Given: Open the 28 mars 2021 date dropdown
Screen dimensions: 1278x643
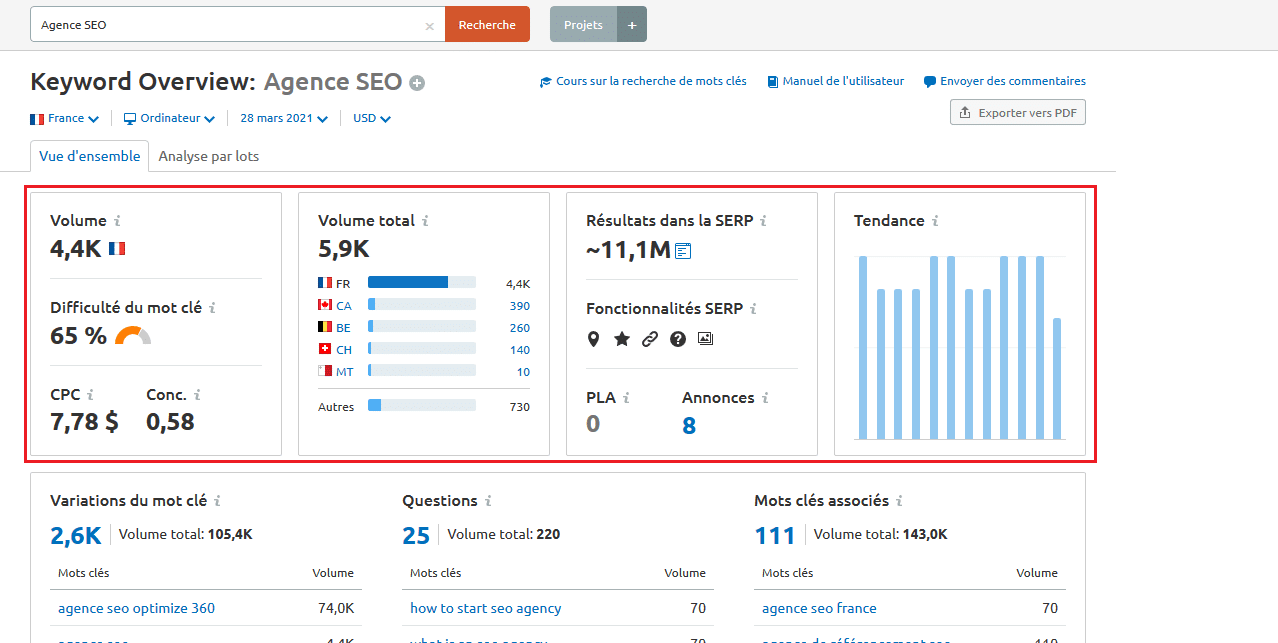Looking at the screenshot, I should click(283, 118).
